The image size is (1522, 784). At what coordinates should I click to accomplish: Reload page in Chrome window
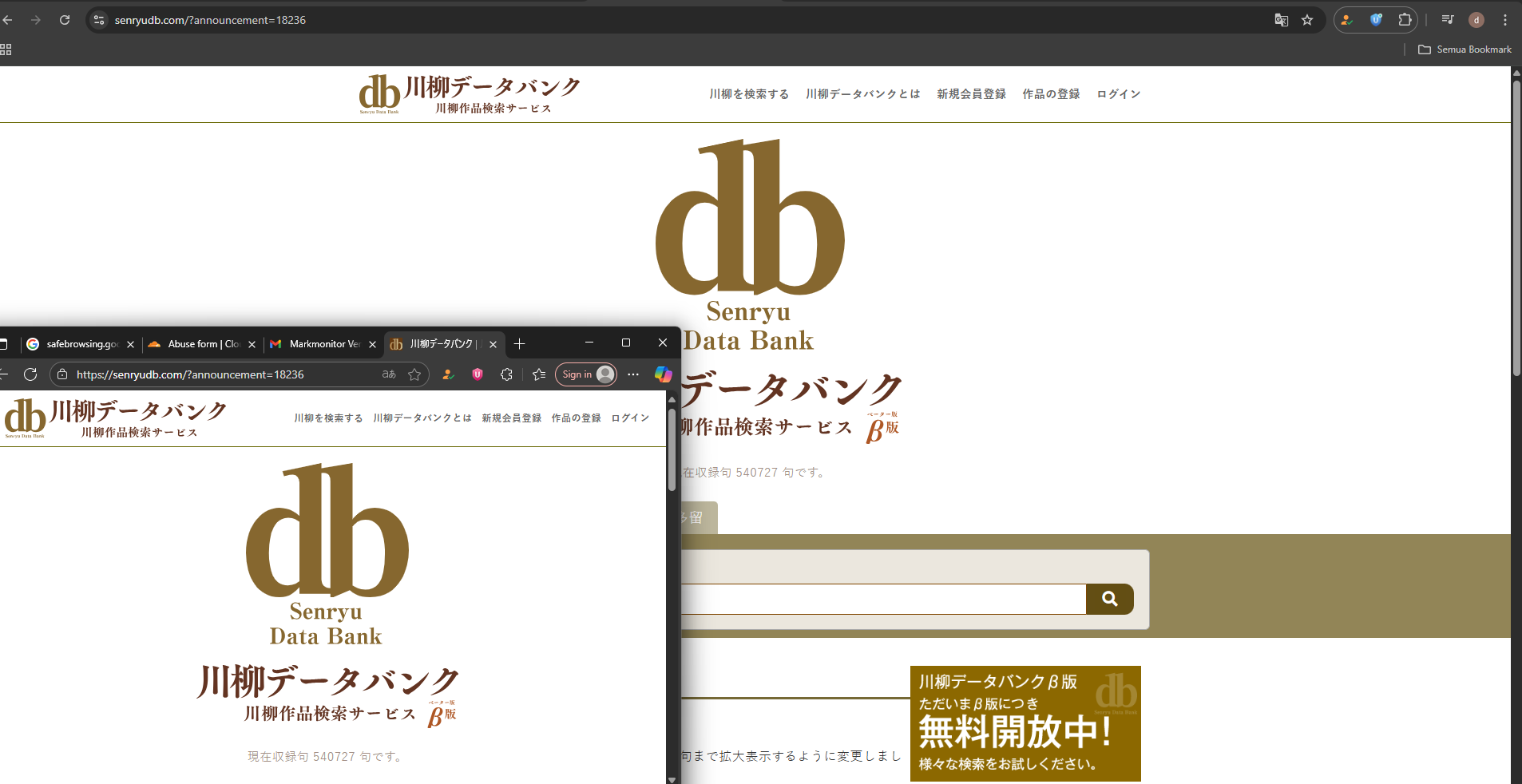[x=65, y=20]
